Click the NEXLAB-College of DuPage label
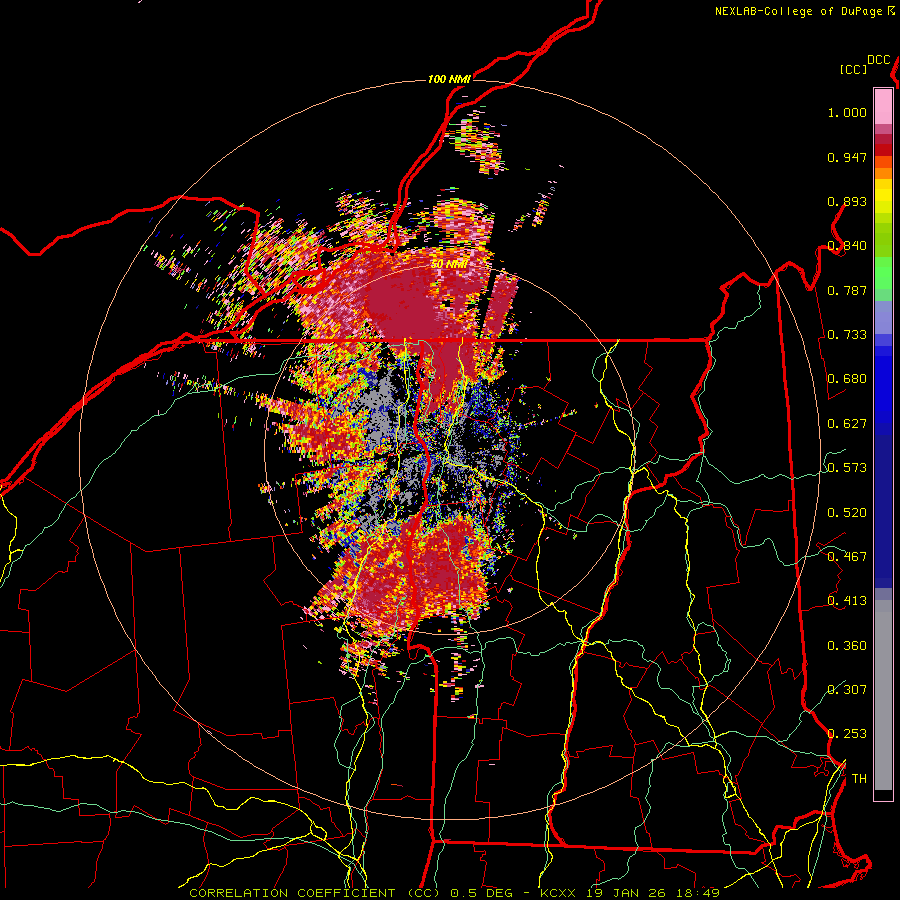Image resolution: width=900 pixels, height=900 pixels. click(x=799, y=11)
